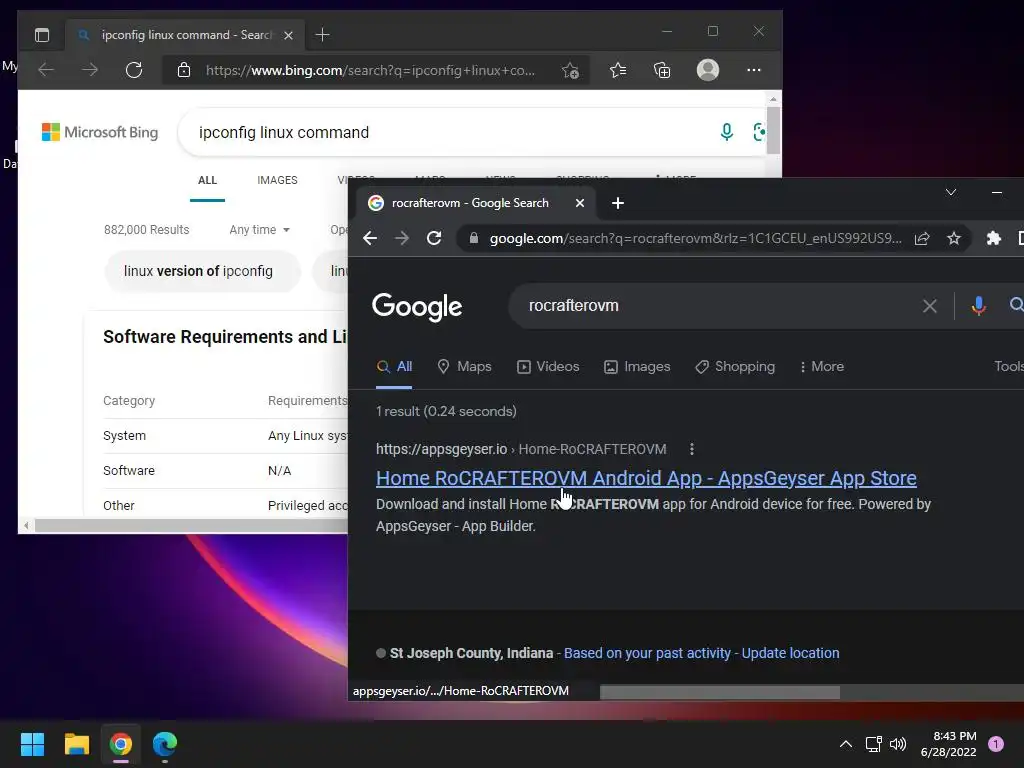Go forward in the Edge window
This screenshot has width=1024, height=768.
point(90,70)
